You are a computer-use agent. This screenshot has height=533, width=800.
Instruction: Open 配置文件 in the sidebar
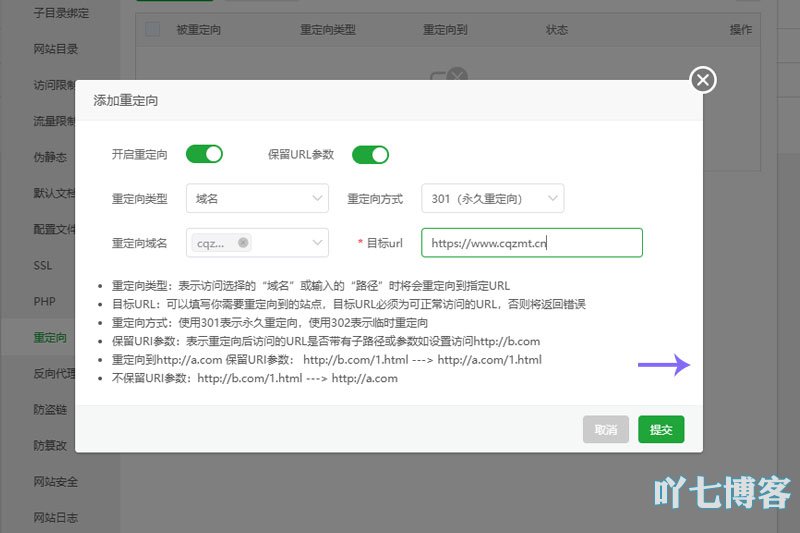(54, 229)
